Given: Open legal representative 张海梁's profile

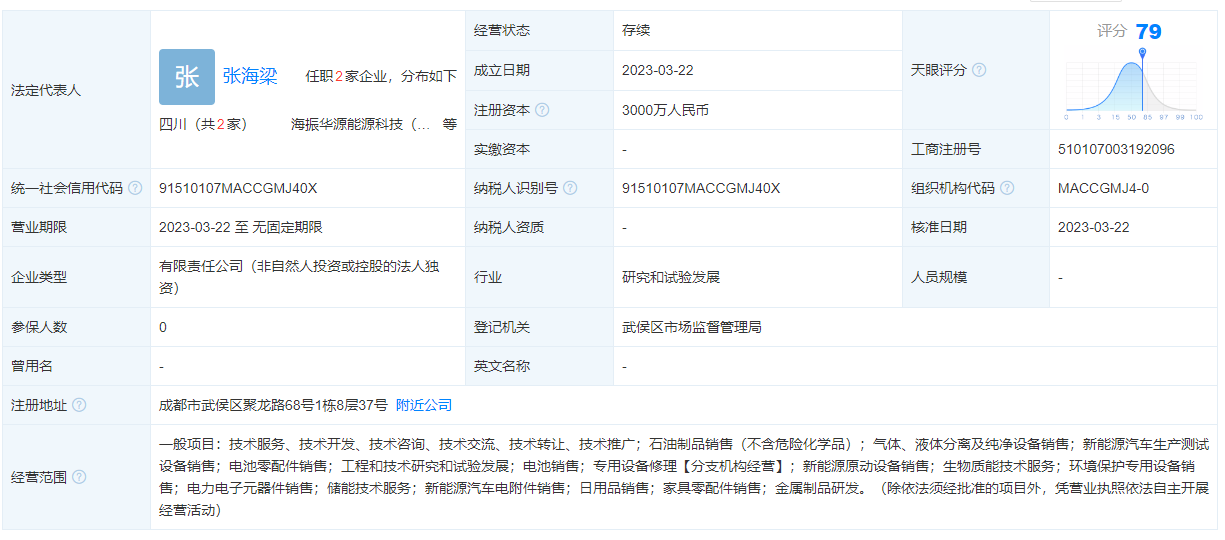Looking at the screenshot, I should pyautogui.click(x=249, y=76).
